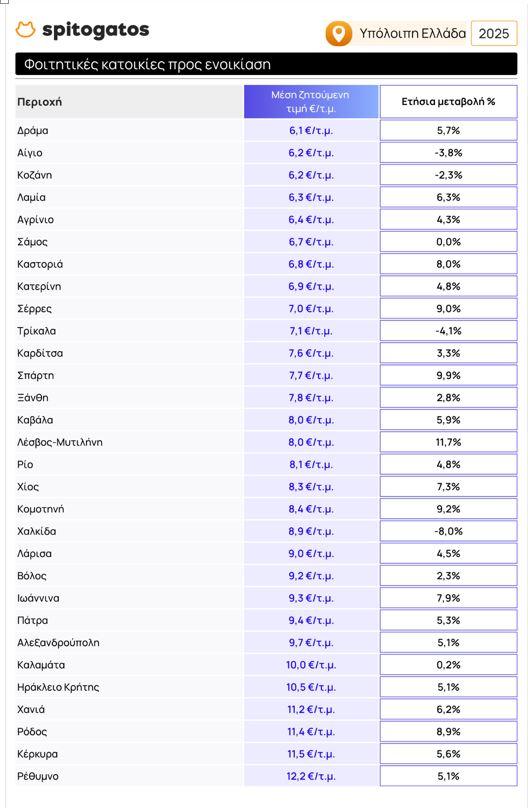The height and width of the screenshot is (808, 528).
Task: Click the -8,0% change cell for Χαλκίδα
Action: tap(448, 531)
